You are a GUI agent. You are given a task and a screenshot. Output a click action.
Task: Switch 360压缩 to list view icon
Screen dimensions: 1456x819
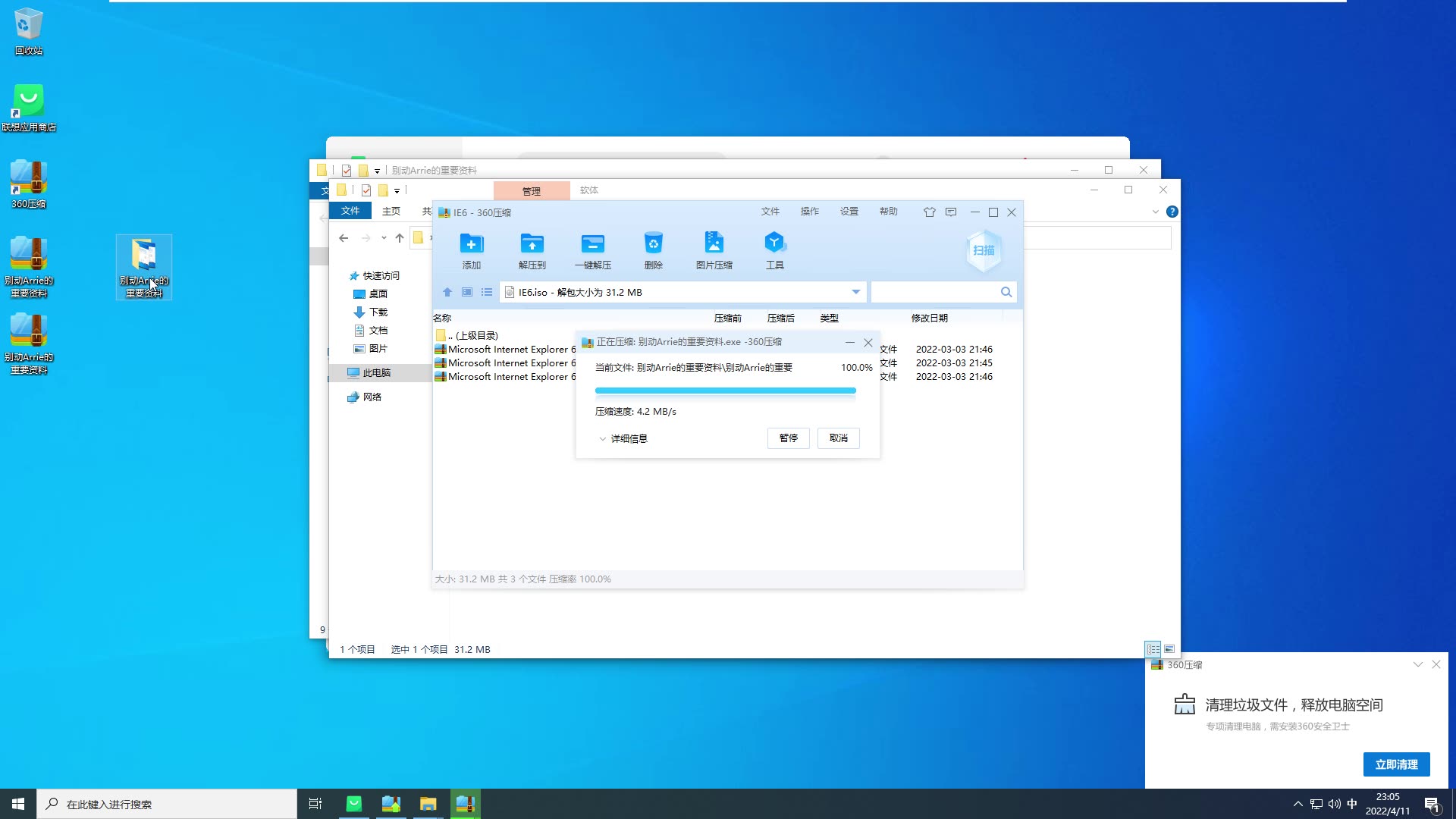(487, 292)
